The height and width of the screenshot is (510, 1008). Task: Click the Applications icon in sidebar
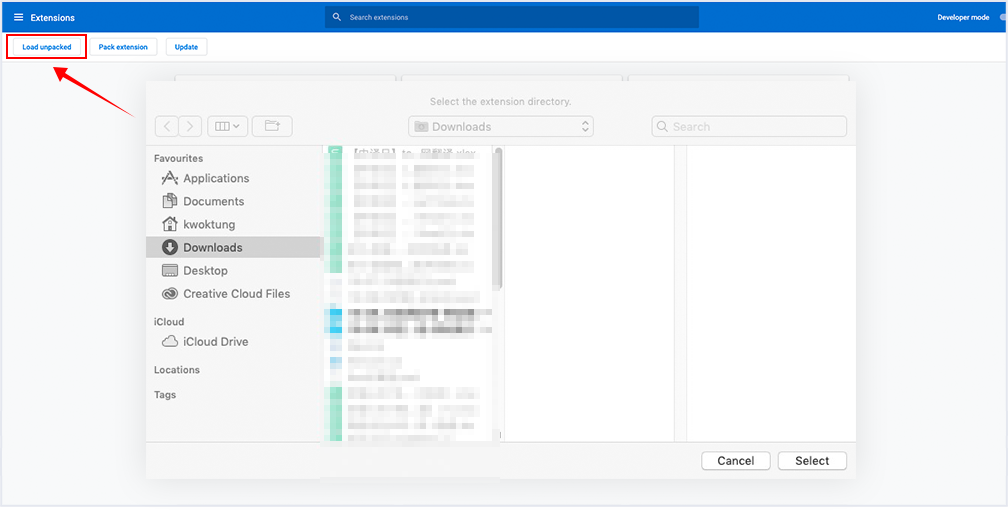click(x=170, y=178)
